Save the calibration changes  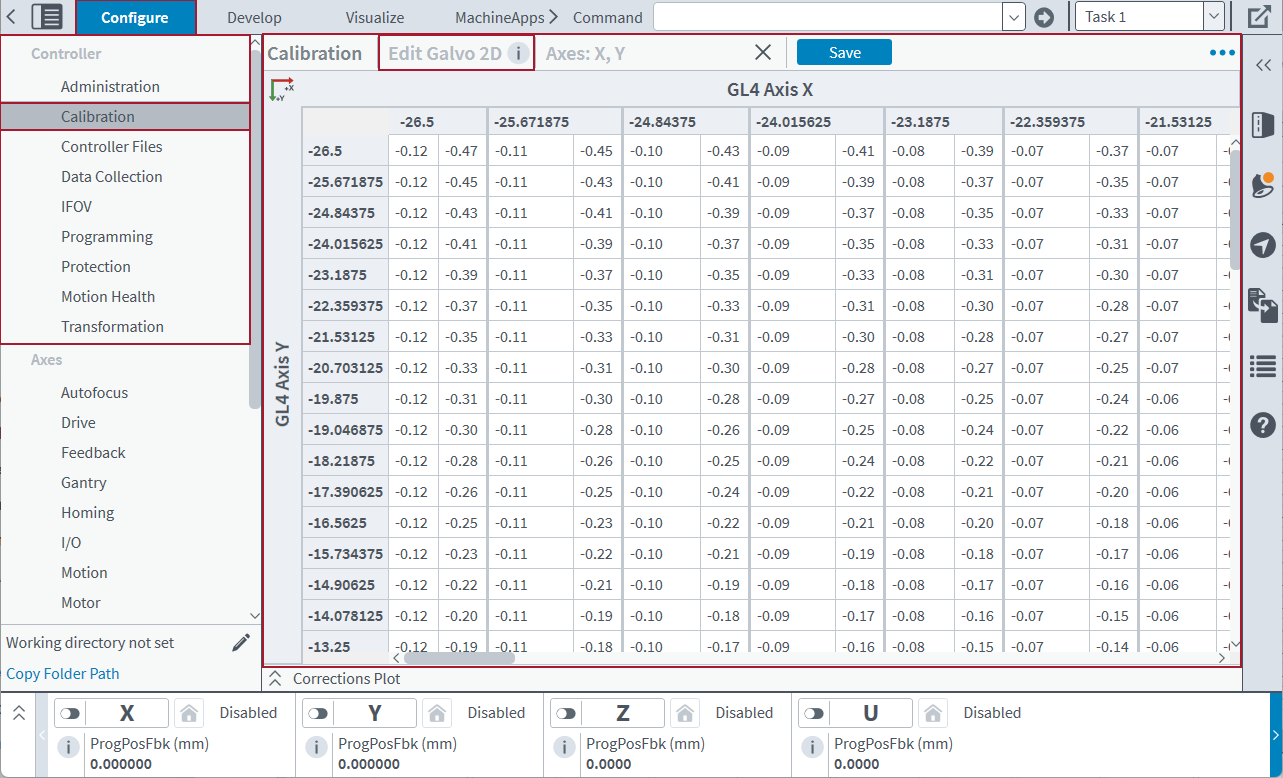843,52
